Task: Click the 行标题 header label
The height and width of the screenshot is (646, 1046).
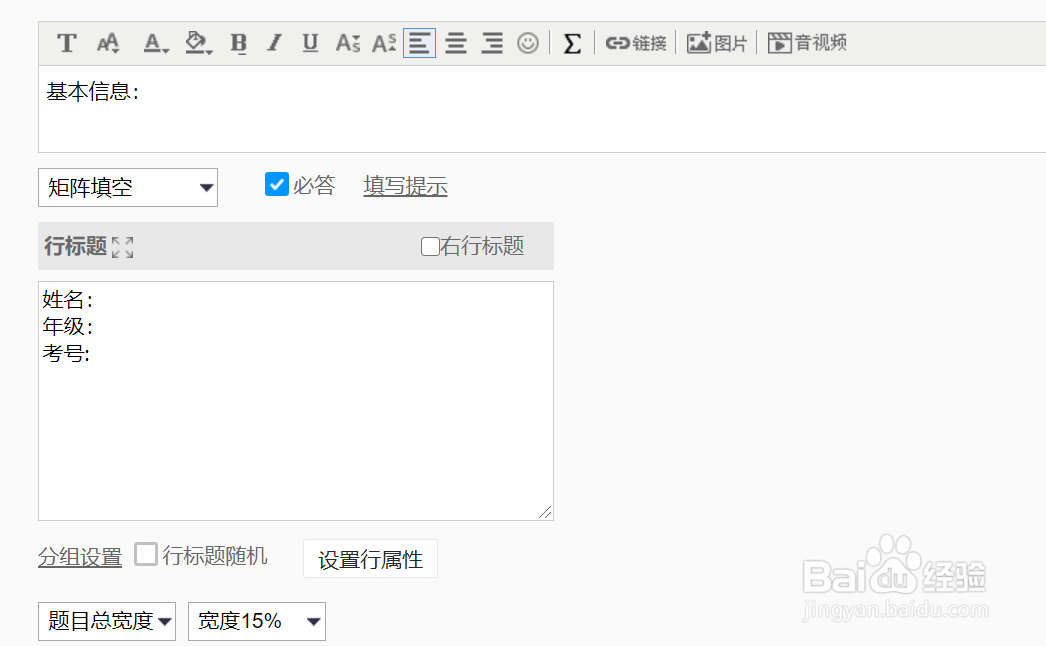Action: pyautogui.click(x=75, y=246)
